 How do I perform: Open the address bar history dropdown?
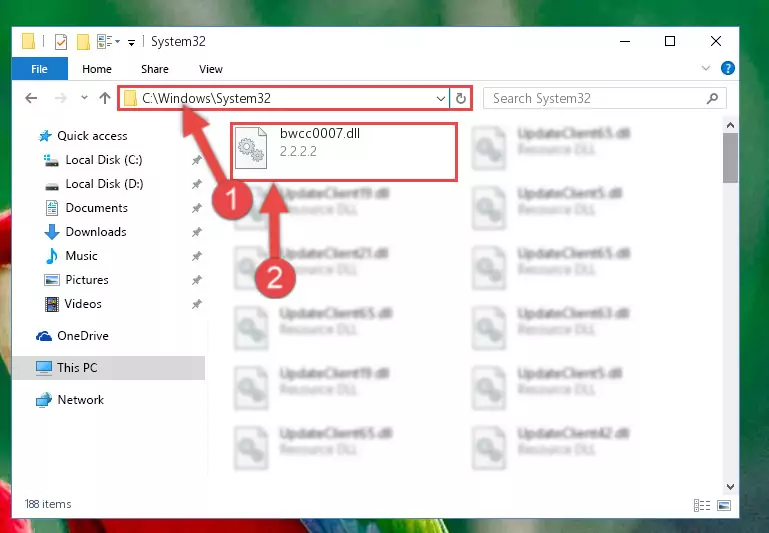(x=440, y=99)
